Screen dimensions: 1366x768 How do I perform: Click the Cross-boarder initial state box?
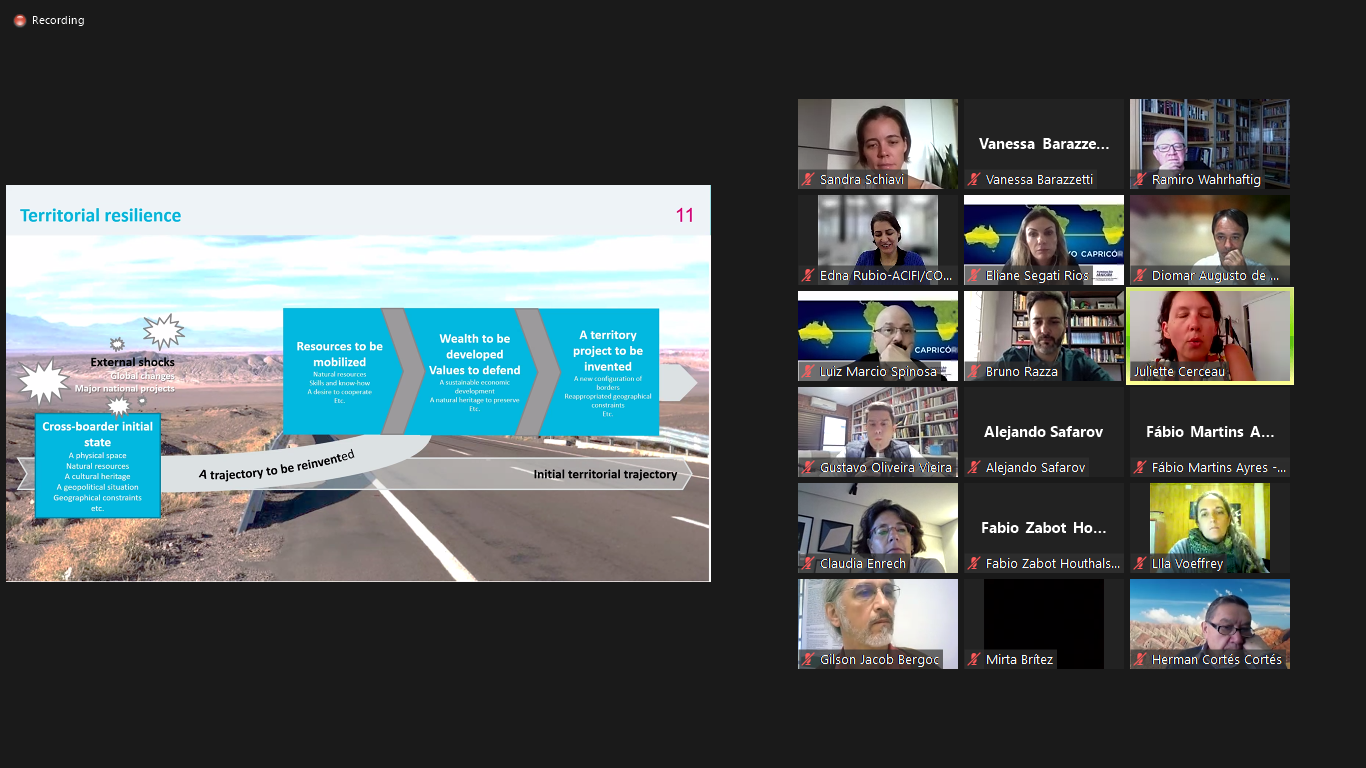tap(98, 466)
